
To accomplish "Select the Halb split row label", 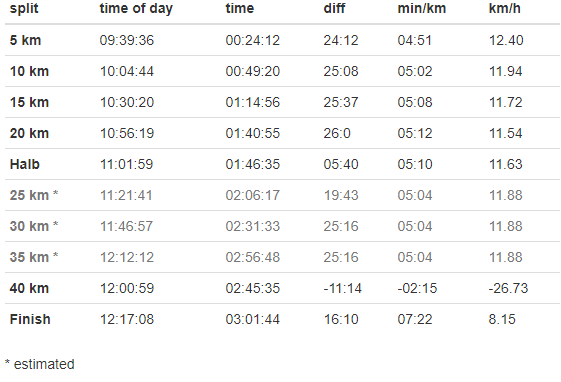I will (x=25, y=164).
